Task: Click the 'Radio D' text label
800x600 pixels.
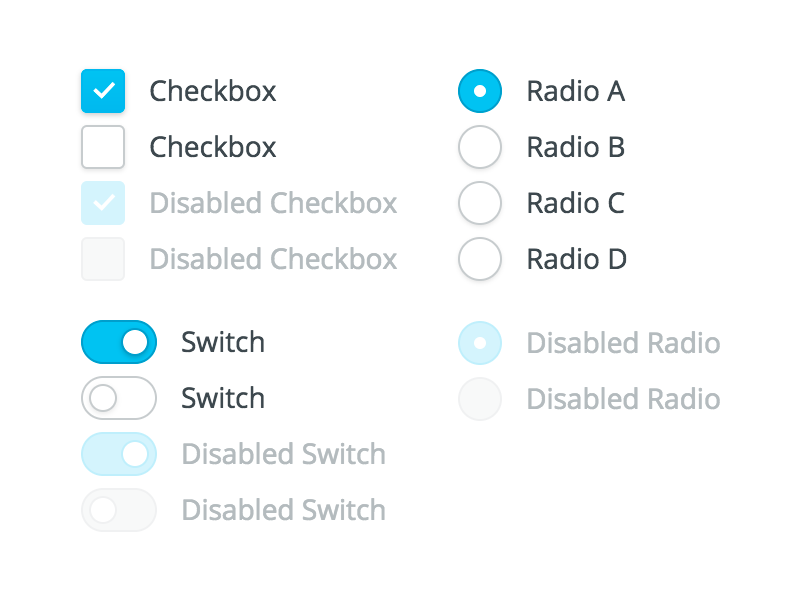Action: (x=576, y=260)
